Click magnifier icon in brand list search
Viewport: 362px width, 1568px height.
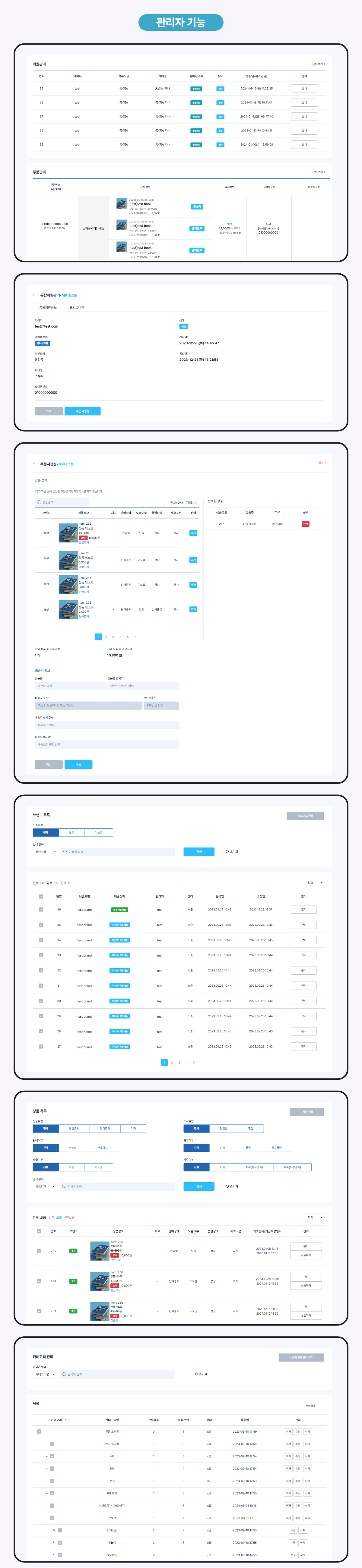[x=65, y=852]
